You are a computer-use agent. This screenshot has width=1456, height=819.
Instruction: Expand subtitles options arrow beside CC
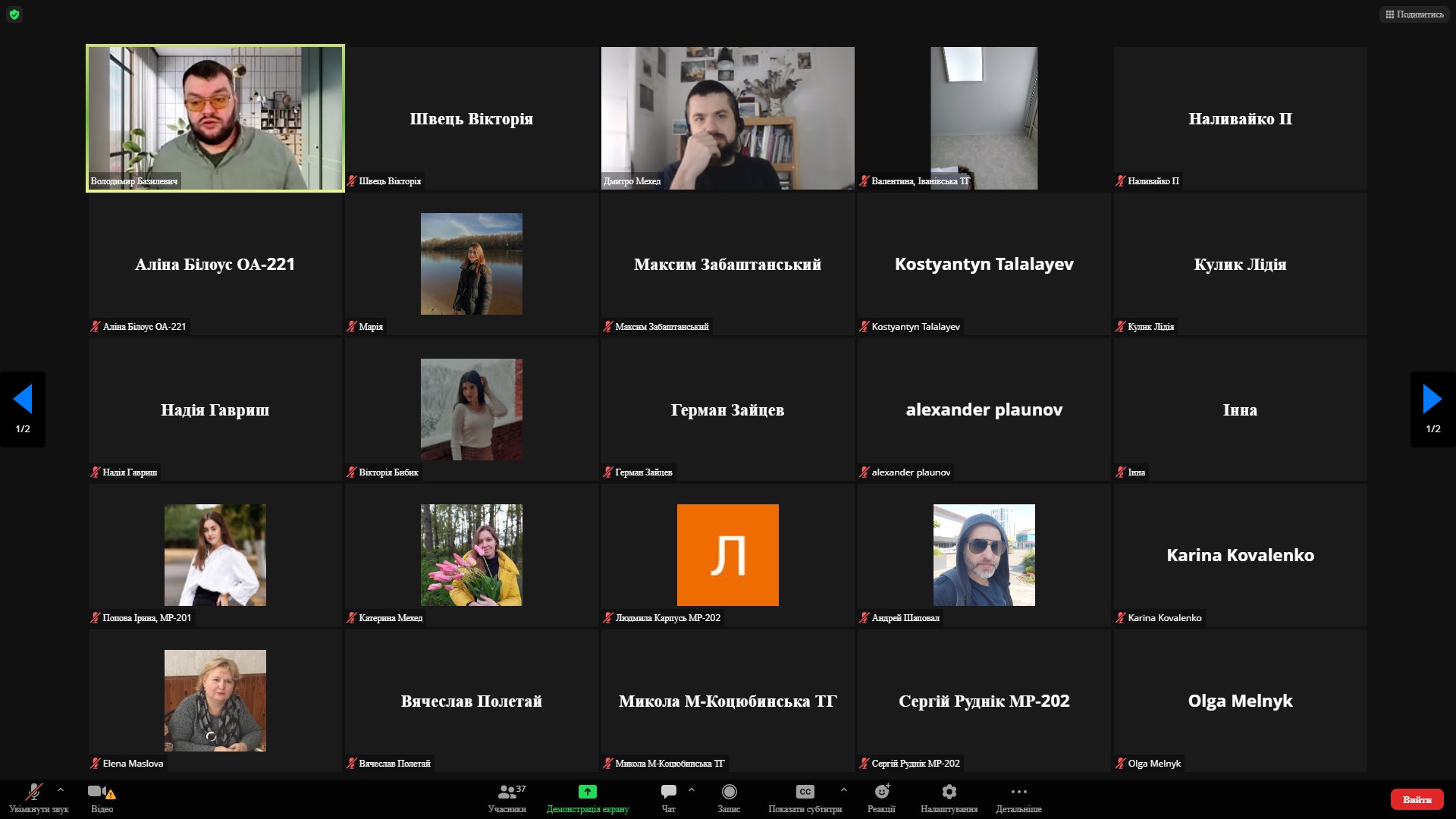click(844, 789)
